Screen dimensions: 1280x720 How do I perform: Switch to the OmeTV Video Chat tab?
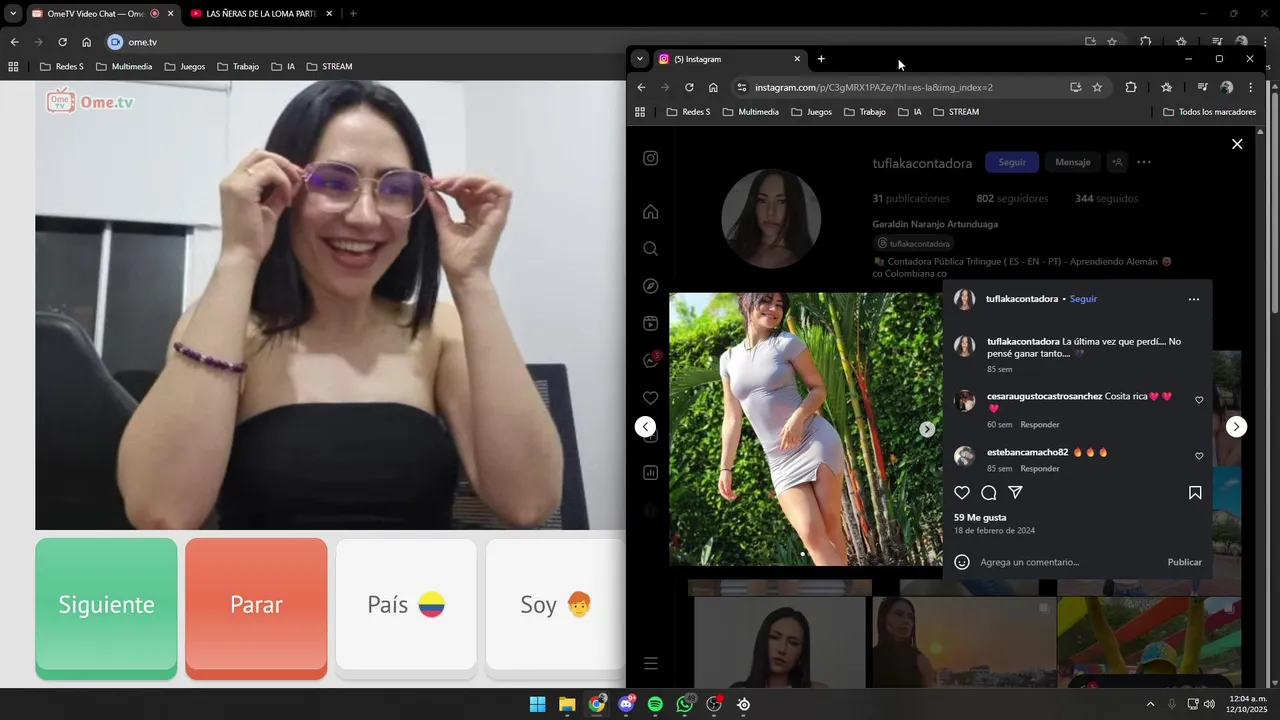coord(100,14)
